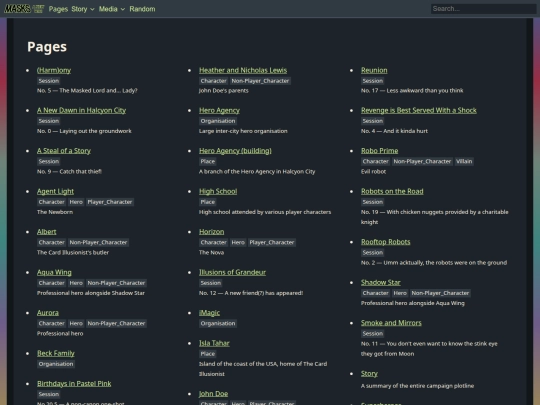The image size is (540, 405).
Task: Select text 'John Doe's parents'
Action: click(x=224, y=91)
